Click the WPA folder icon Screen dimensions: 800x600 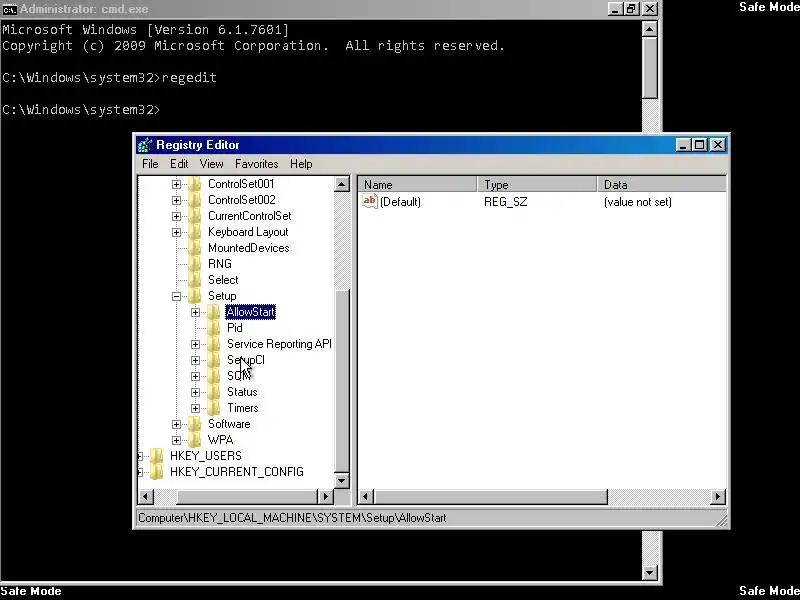pos(194,440)
